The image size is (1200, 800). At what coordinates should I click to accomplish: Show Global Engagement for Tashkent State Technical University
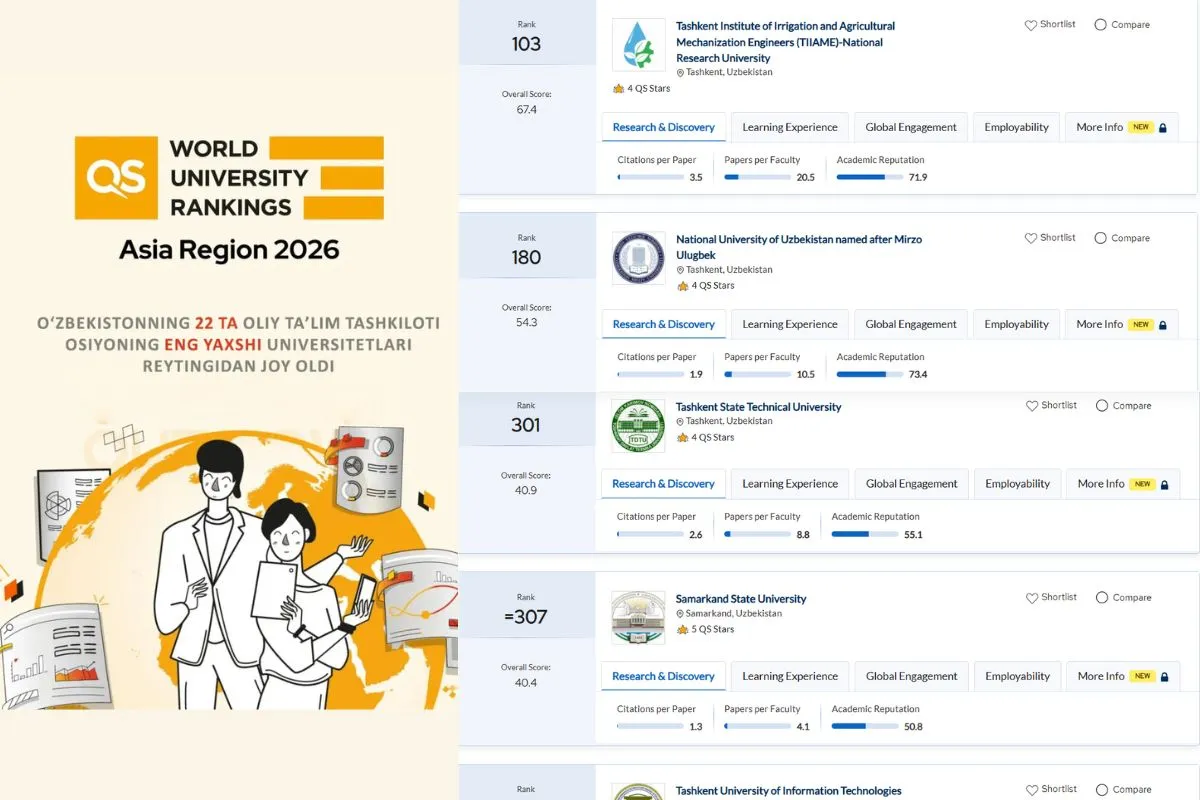pos(912,484)
